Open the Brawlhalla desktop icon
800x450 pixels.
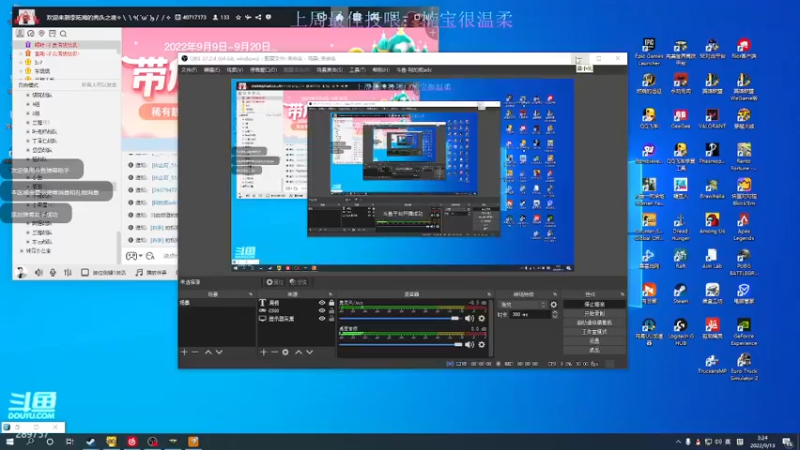pyautogui.click(x=712, y=189)
